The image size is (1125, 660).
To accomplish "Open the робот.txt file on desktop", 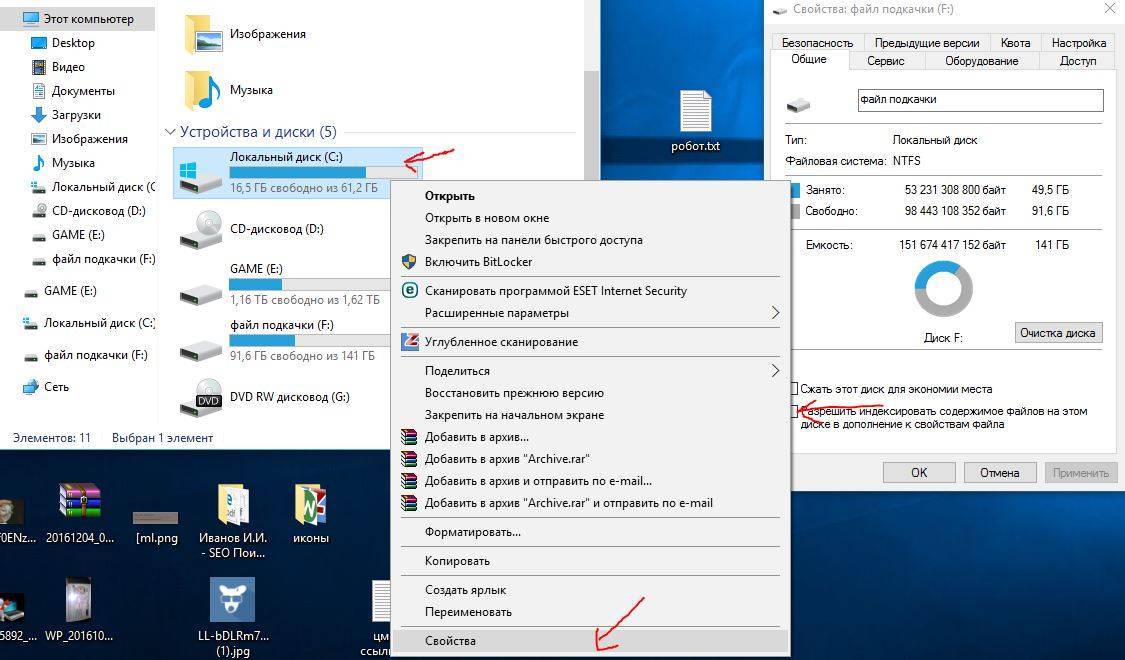I will click(695, 112).
